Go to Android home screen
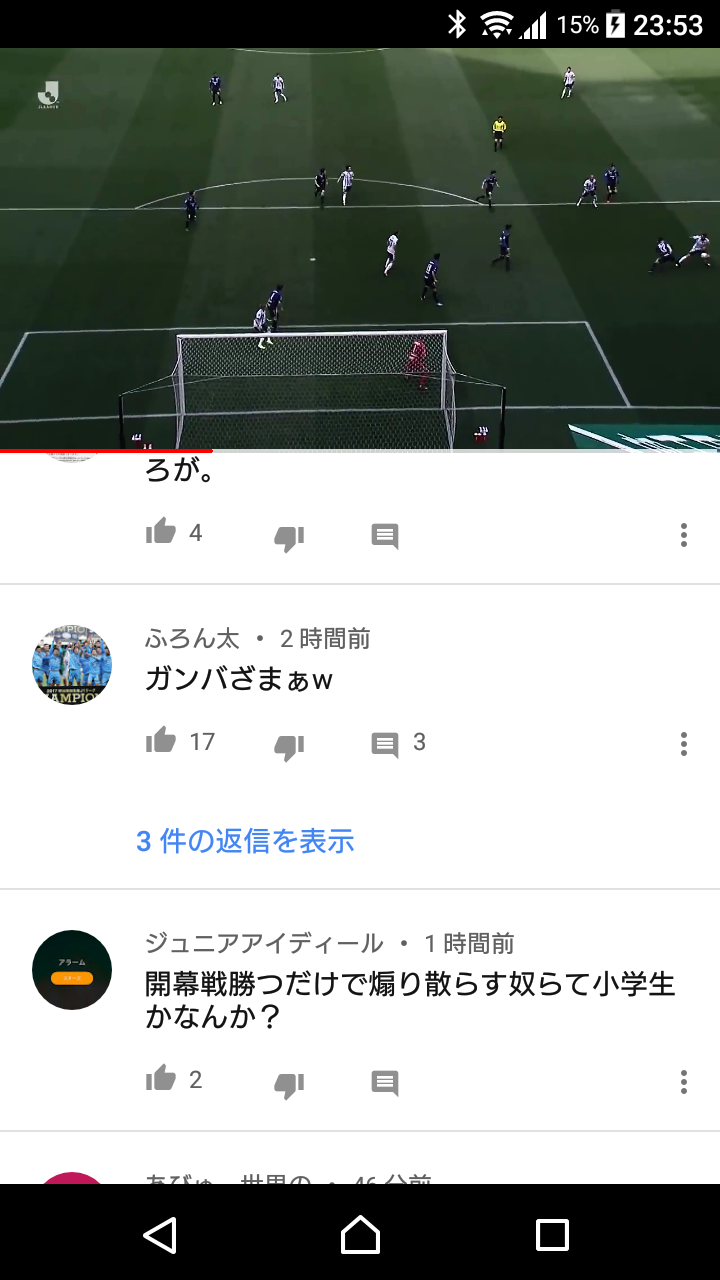 360,1235
